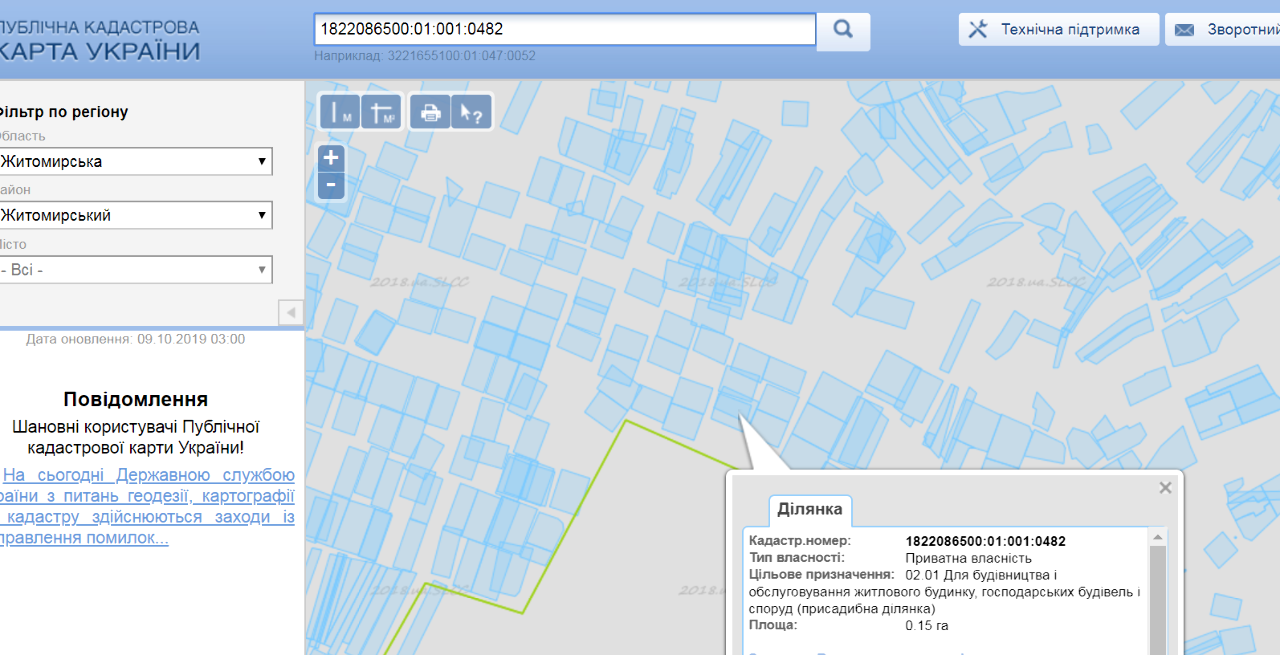Switch to the Ділянка tab
Viewport: 1280px width, 655px height.
(810, 509)
